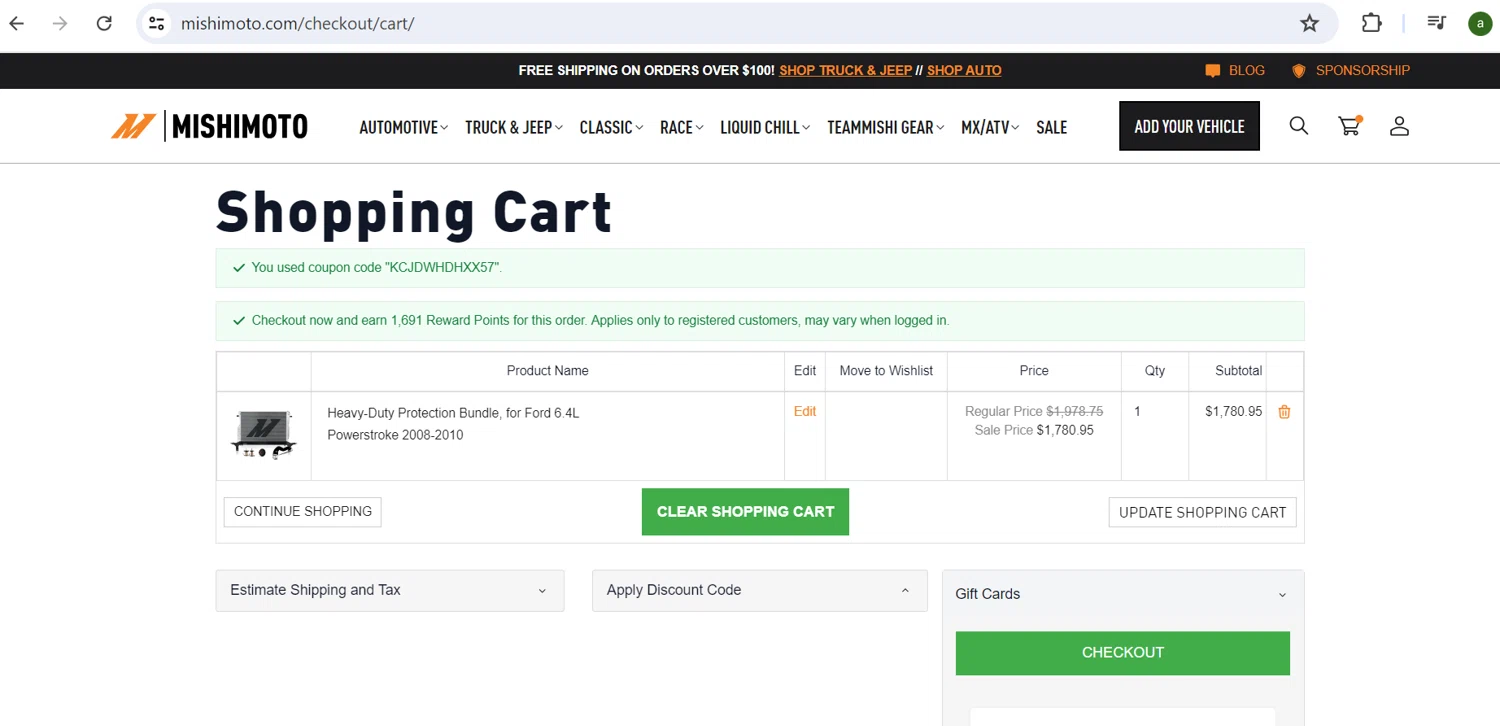1500x726 pixels.
Task: Click the Add Your Vehicle button
Action: click(x=1189, y=126)
